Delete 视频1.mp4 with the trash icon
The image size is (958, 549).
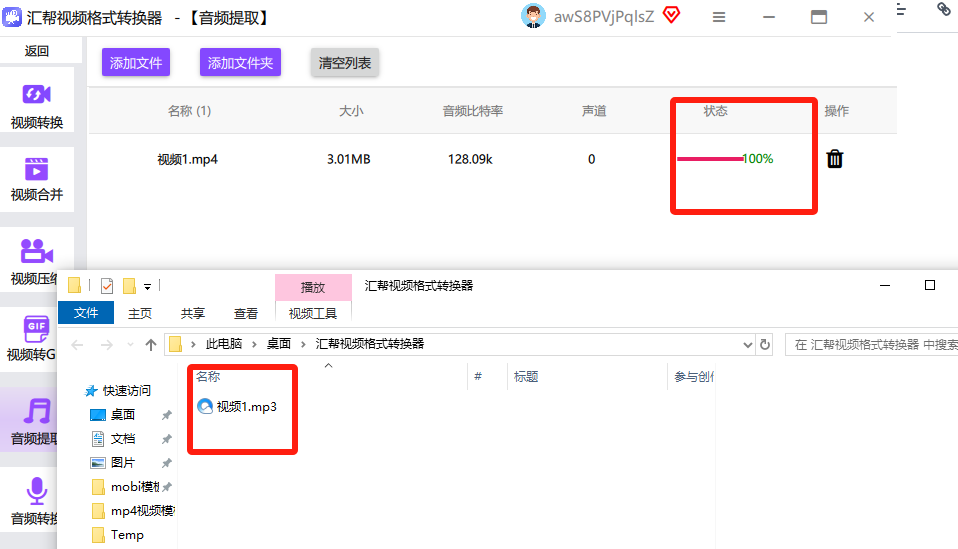coord(835,159)
